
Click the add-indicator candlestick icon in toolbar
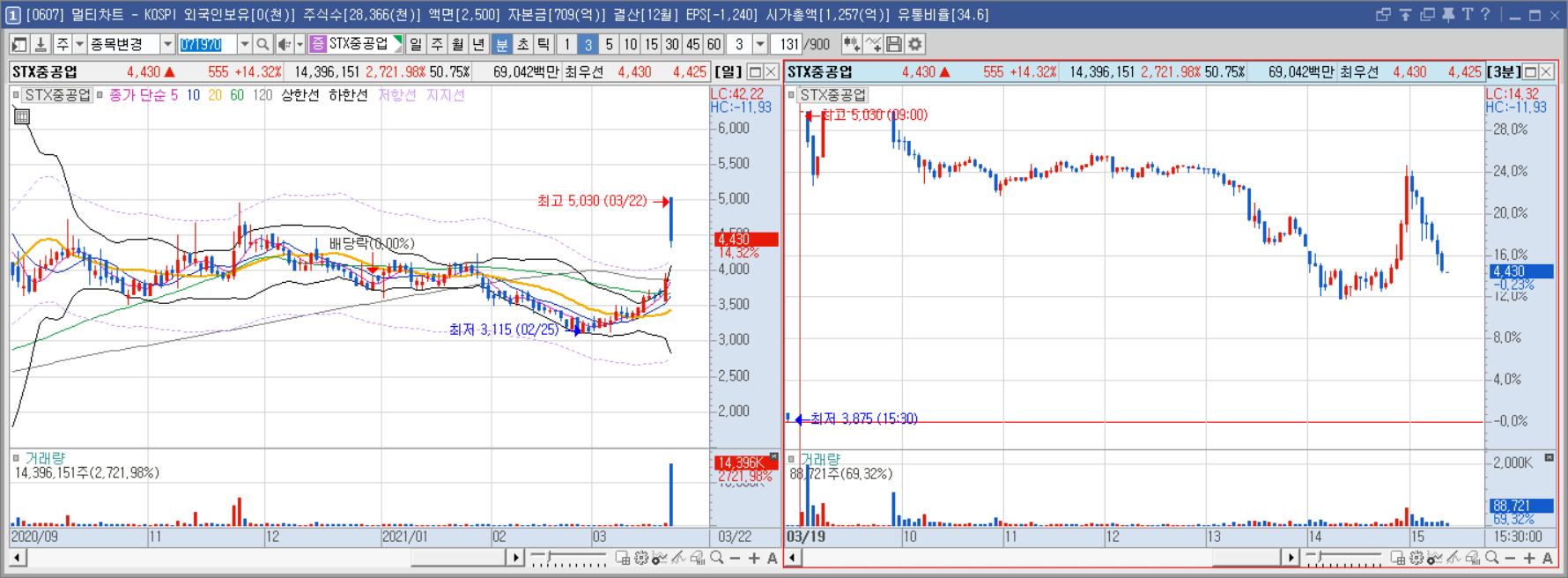coord(851,44)
